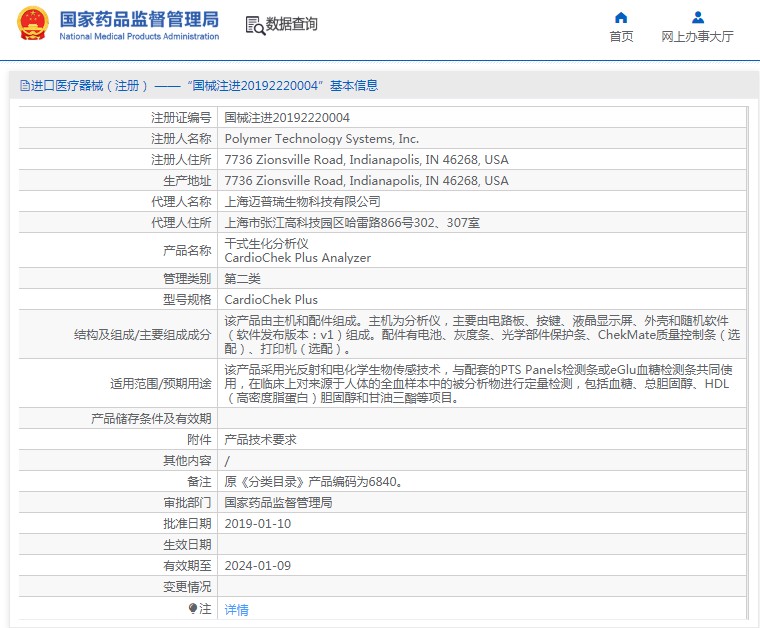Viewport: 760px width, 628px height.
Task: Click 第二类 management category value
Action: point(242,279)
